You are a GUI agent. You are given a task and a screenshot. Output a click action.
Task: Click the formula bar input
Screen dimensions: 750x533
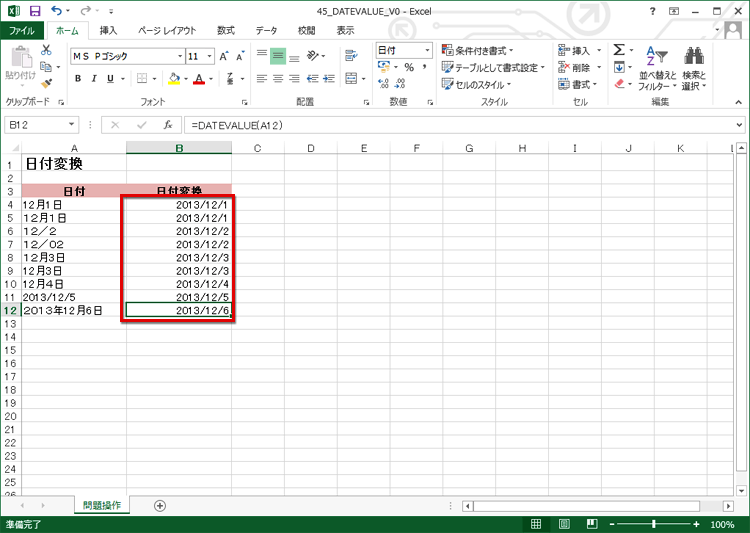tap(459, 125)
